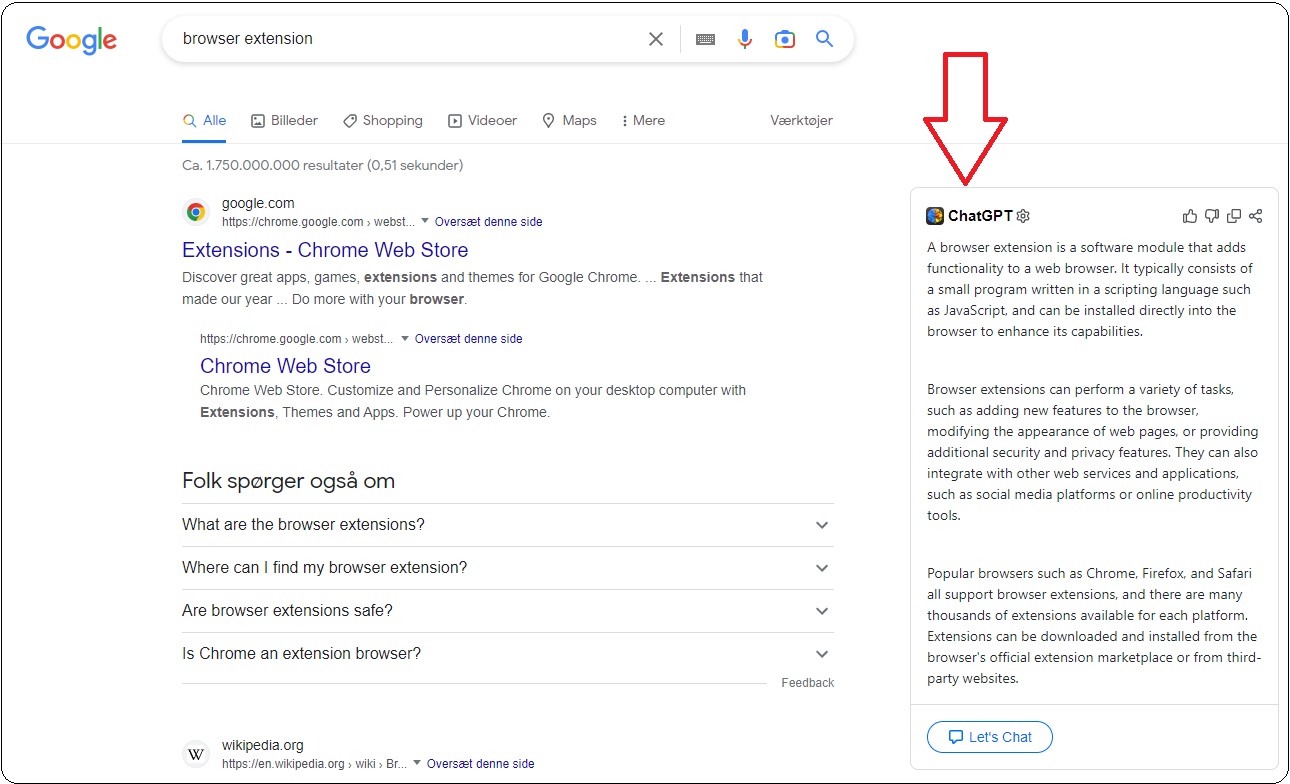This screenshot has height=784, width=1290.
Task: Click the Let's Chat button
Action: pos(989,737)
